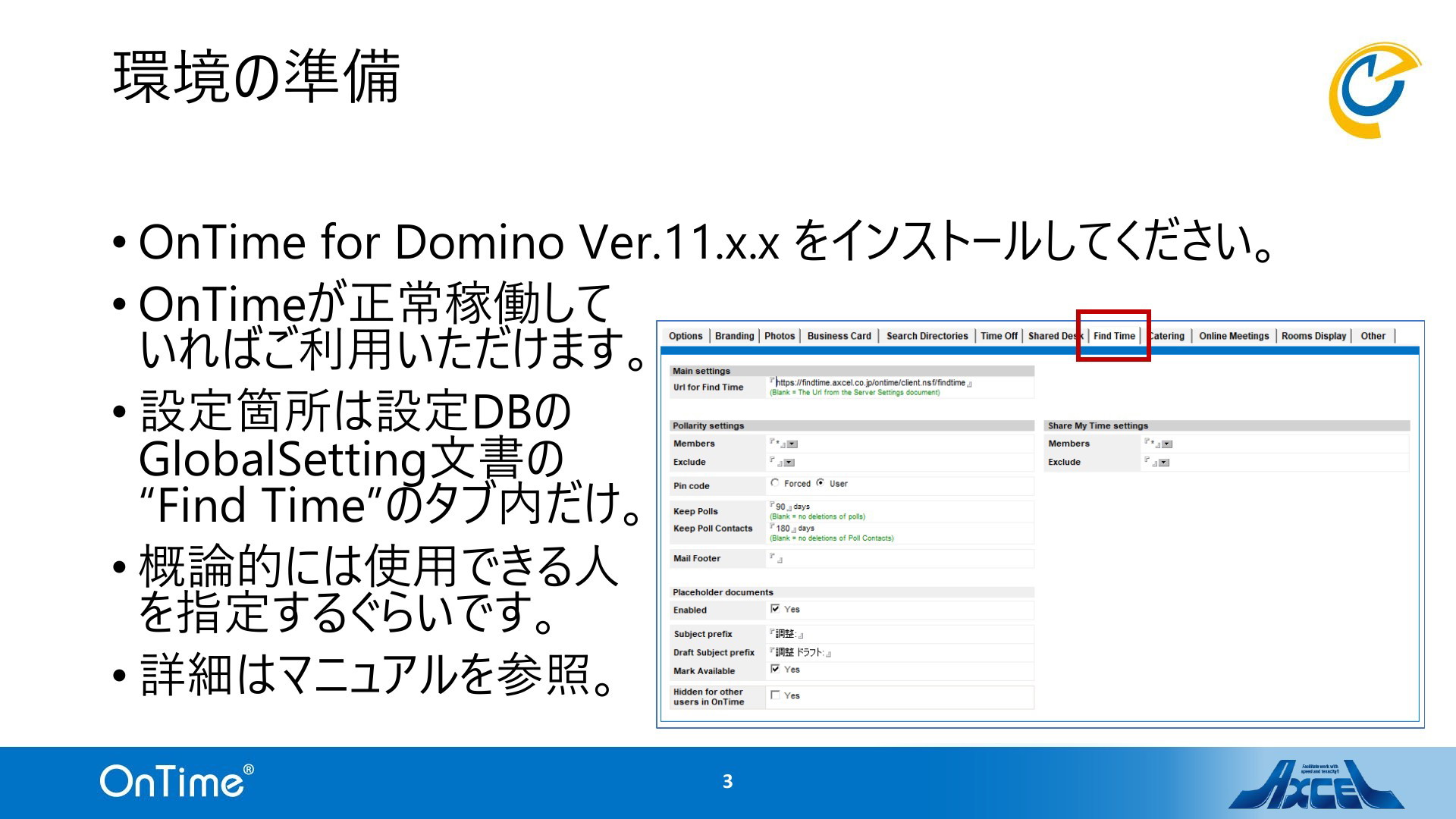Check the Hidden for other users checkbox
Image resolution: width=1456 pixels, height=819 pixels.
pyautogui.click(x=775, y=695)
